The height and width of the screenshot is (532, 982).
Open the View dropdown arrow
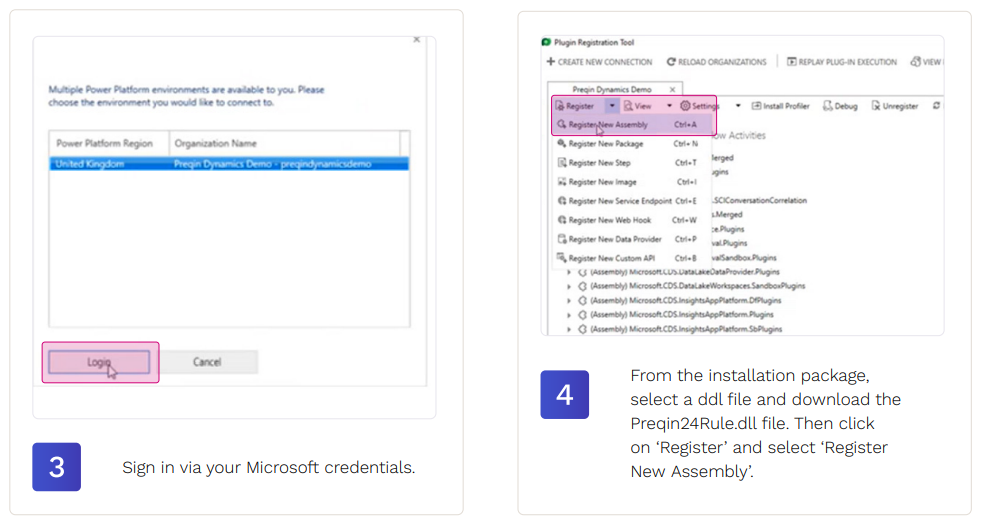[x=669, y=106]
